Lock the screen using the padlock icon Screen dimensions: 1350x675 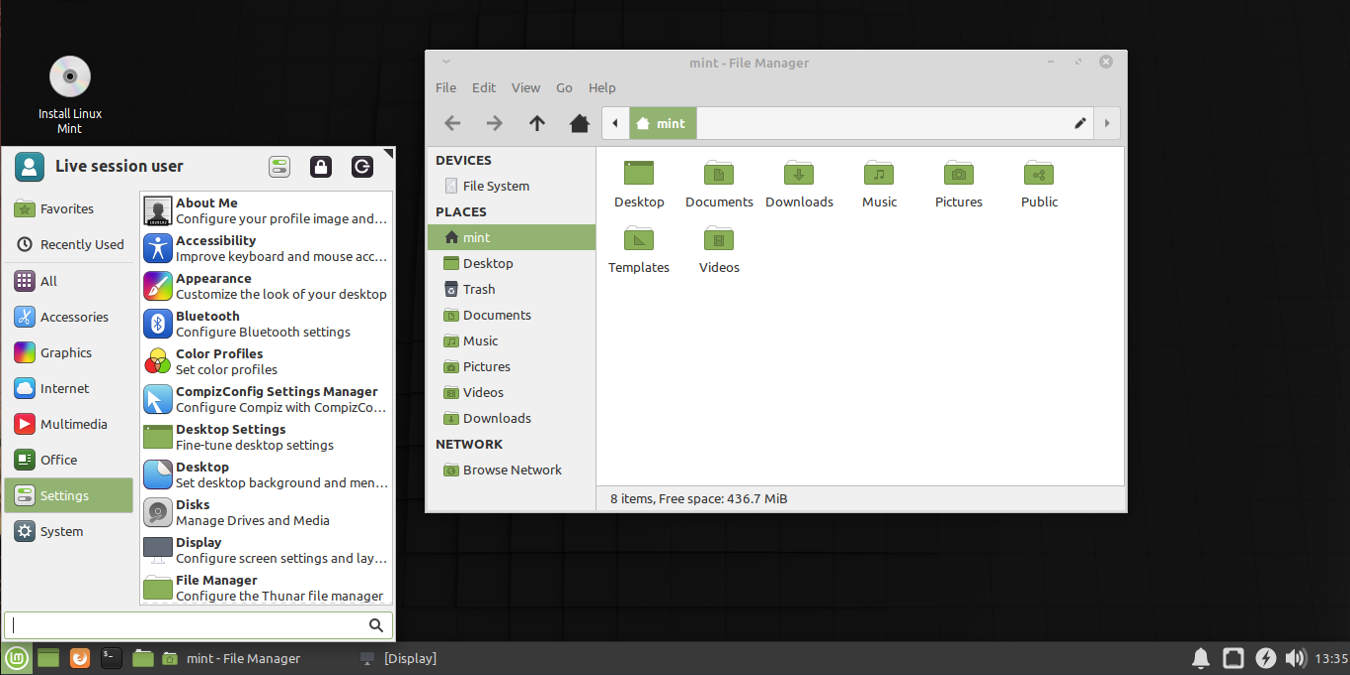pos(320,166)
